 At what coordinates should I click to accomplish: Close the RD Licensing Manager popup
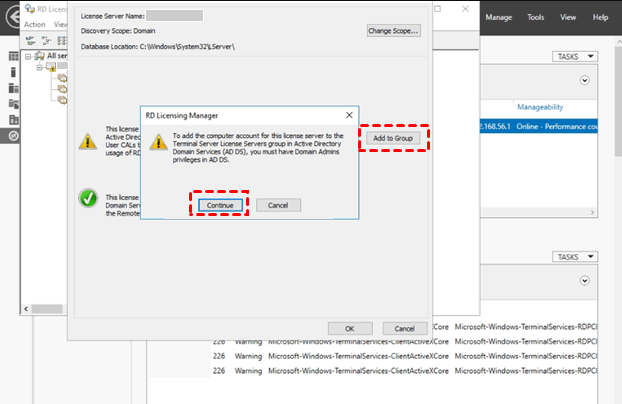[x=349, y=115]
